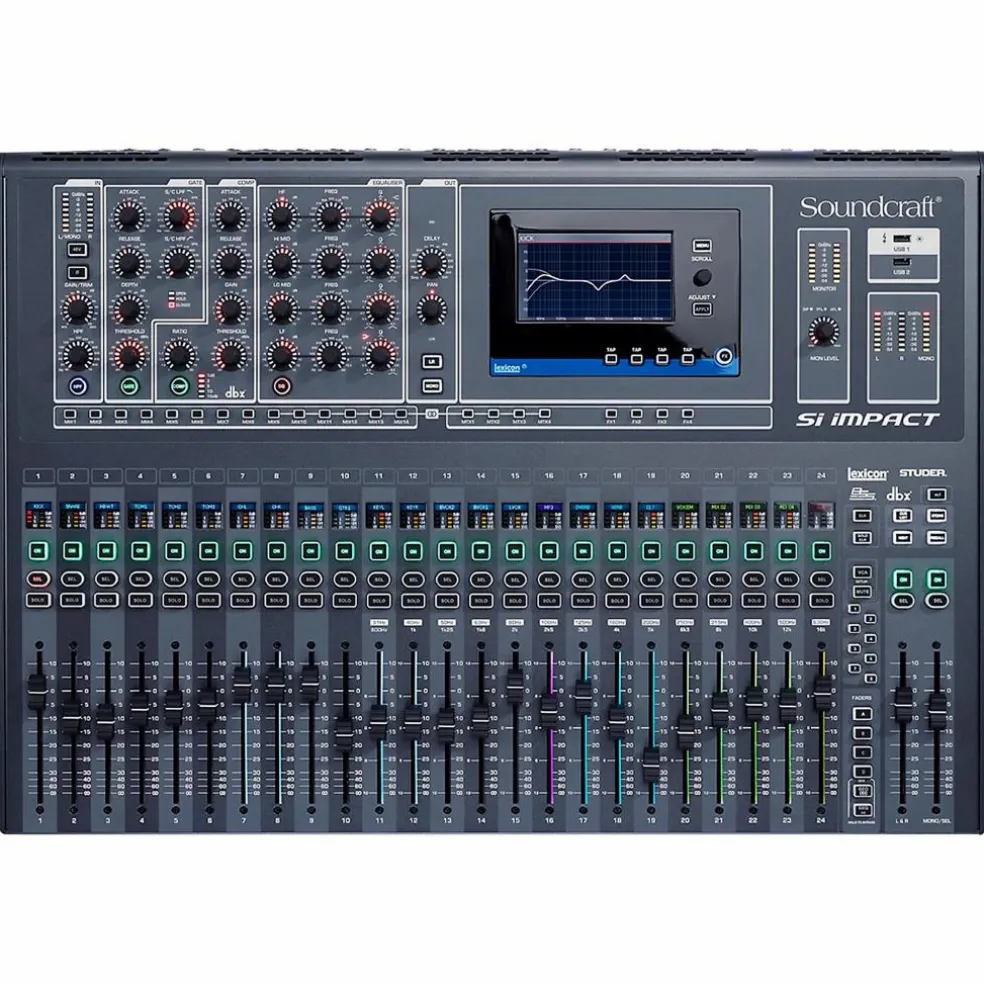Toggle channel 24 ON button

point(821,551)
